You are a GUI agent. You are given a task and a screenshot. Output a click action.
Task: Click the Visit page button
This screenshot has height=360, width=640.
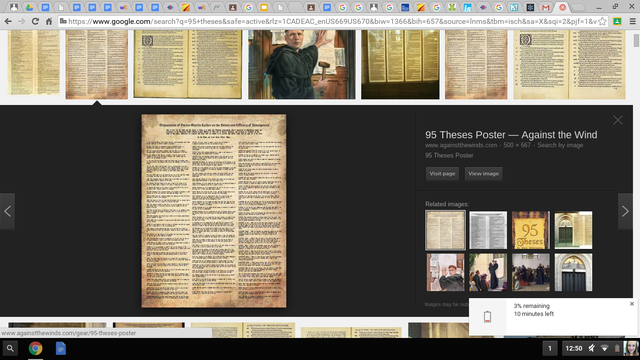pyautogui.click(x=442, y=173)
